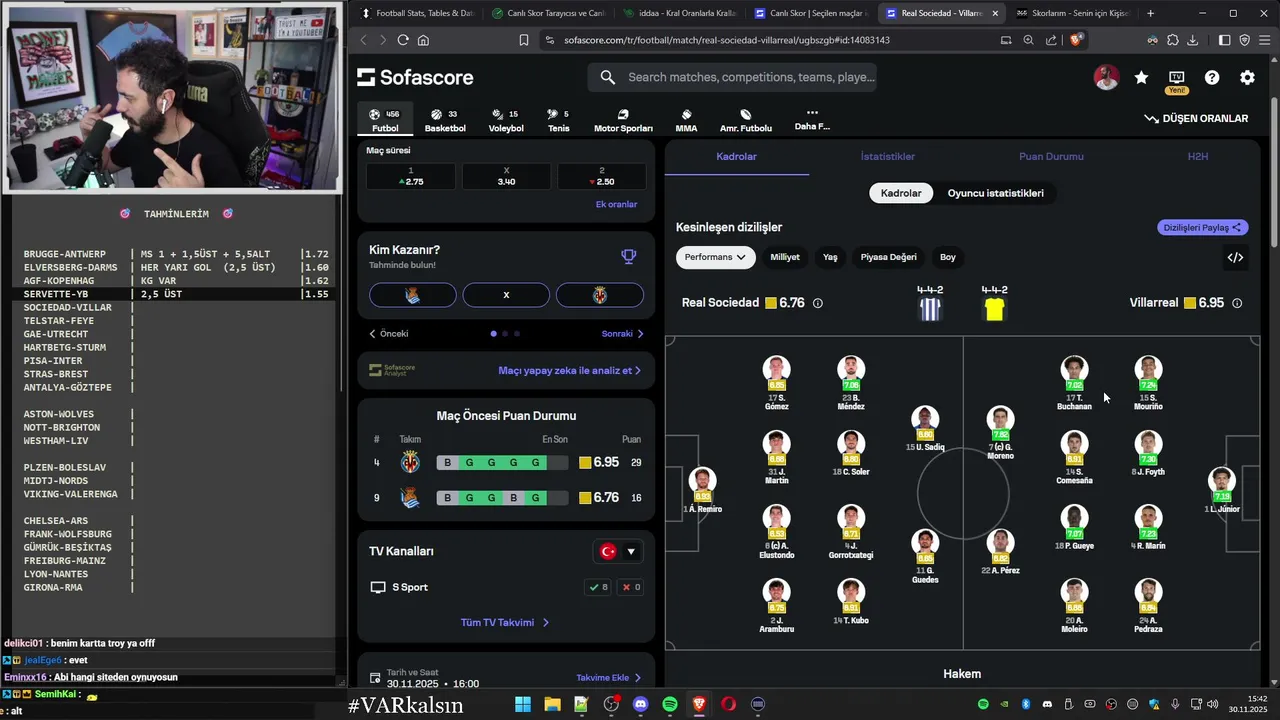Open the favorites star icon in Sofascore header
Viewport: 1280px width, 720px height.
click(1141, 78)
